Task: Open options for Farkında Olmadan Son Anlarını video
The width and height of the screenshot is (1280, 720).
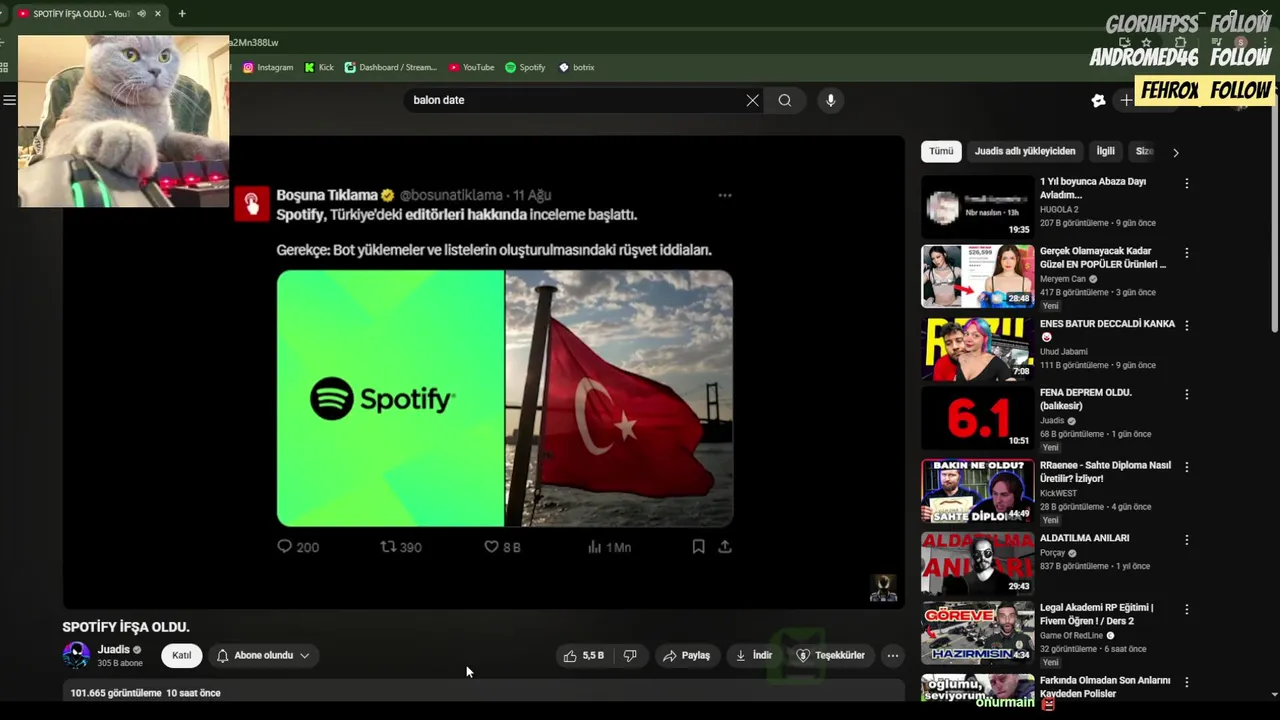Action: (x=1187, y=682)
